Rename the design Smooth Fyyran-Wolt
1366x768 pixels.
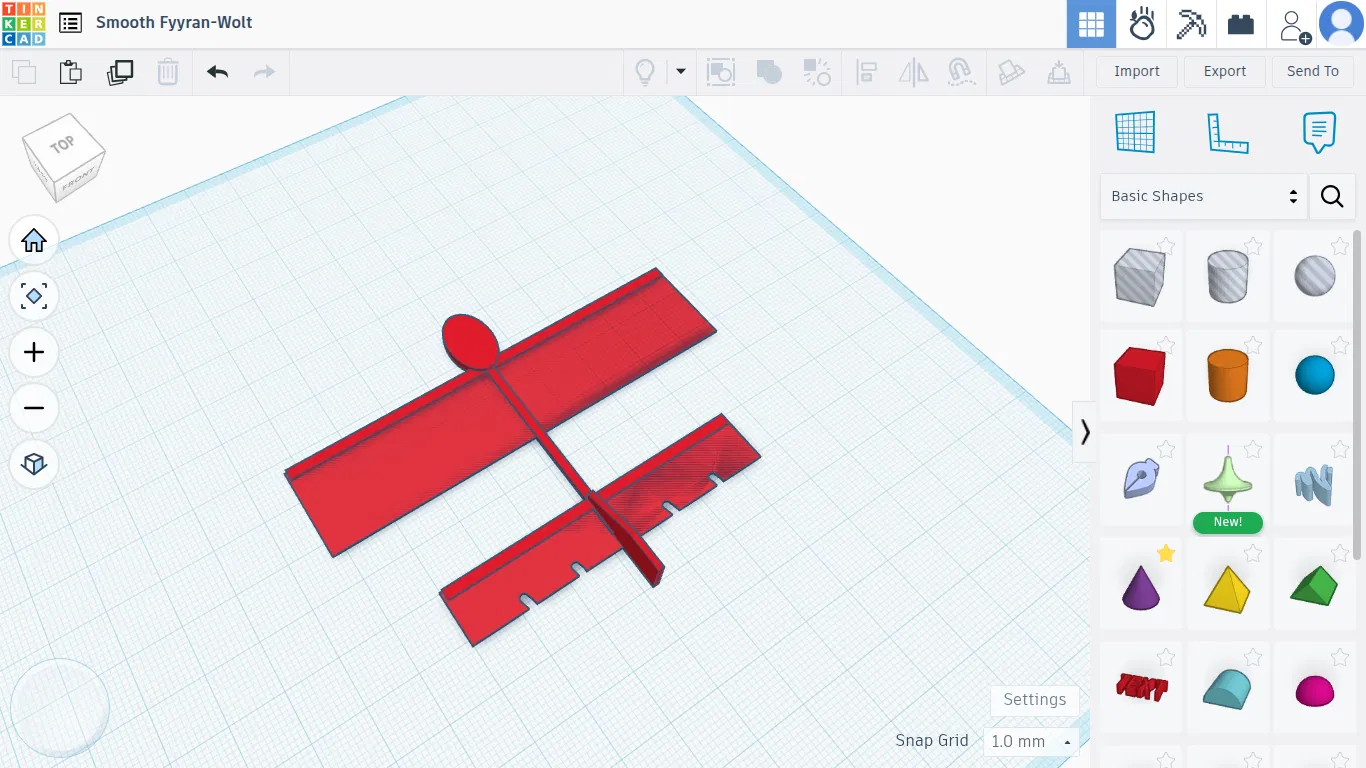[174, 22]
